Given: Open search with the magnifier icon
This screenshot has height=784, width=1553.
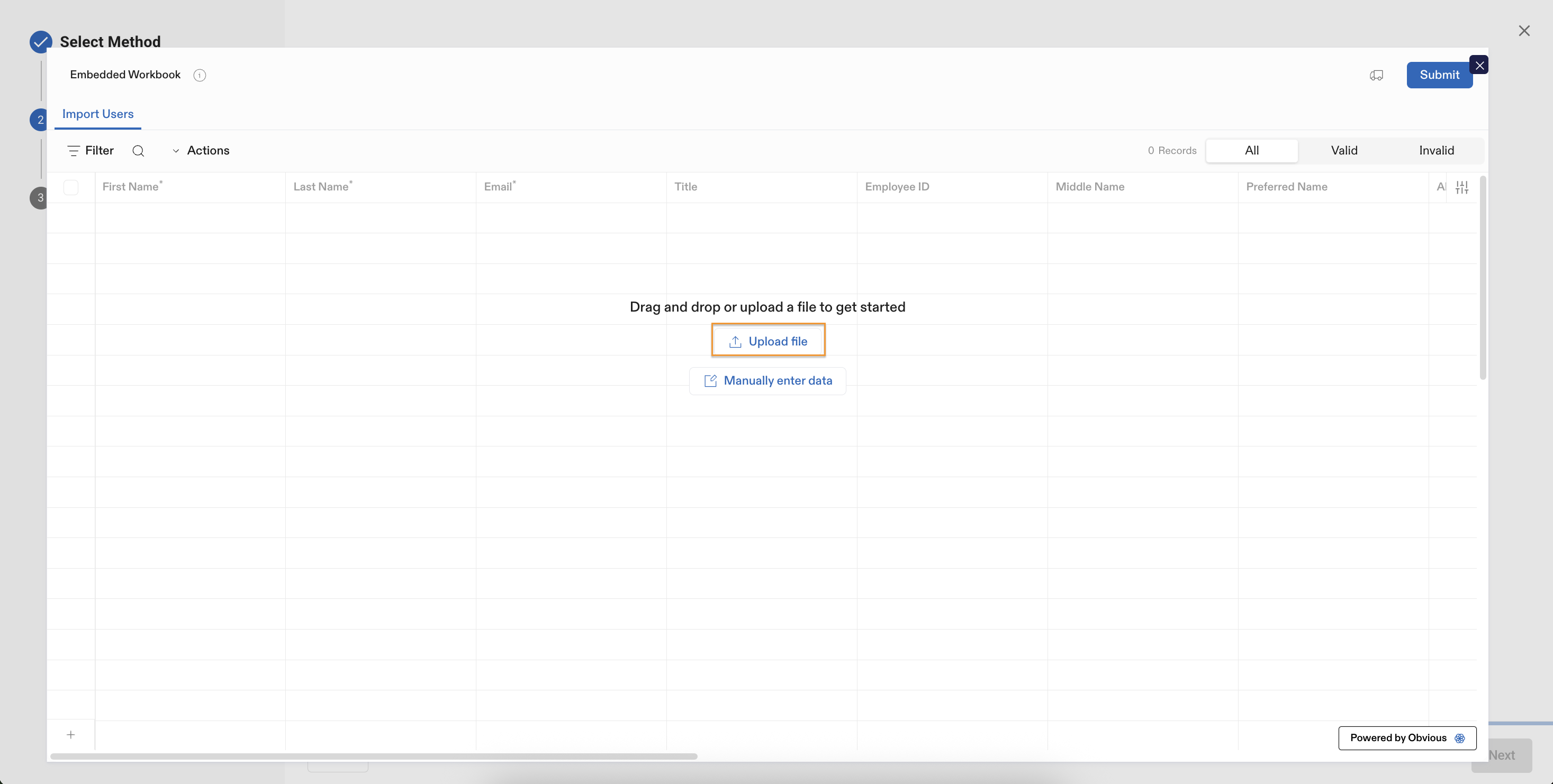Looking at the screenshot, I should 139,151.
